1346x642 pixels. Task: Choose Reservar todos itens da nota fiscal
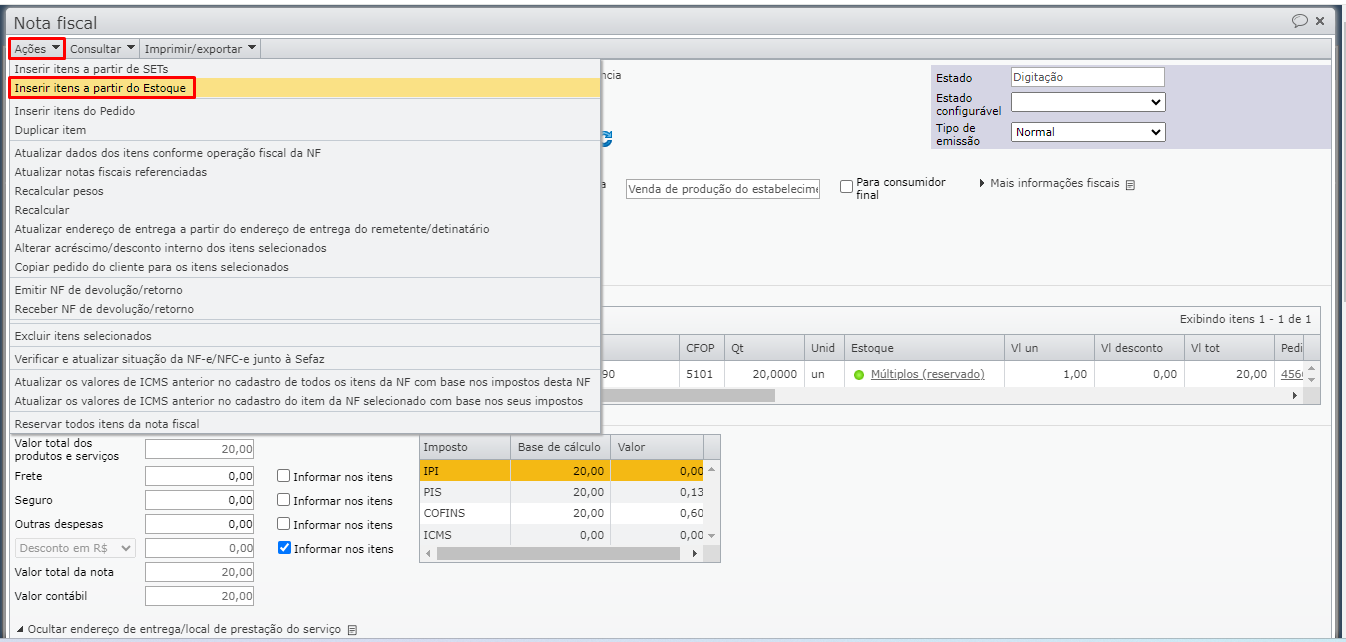click(x=305, y=424)
